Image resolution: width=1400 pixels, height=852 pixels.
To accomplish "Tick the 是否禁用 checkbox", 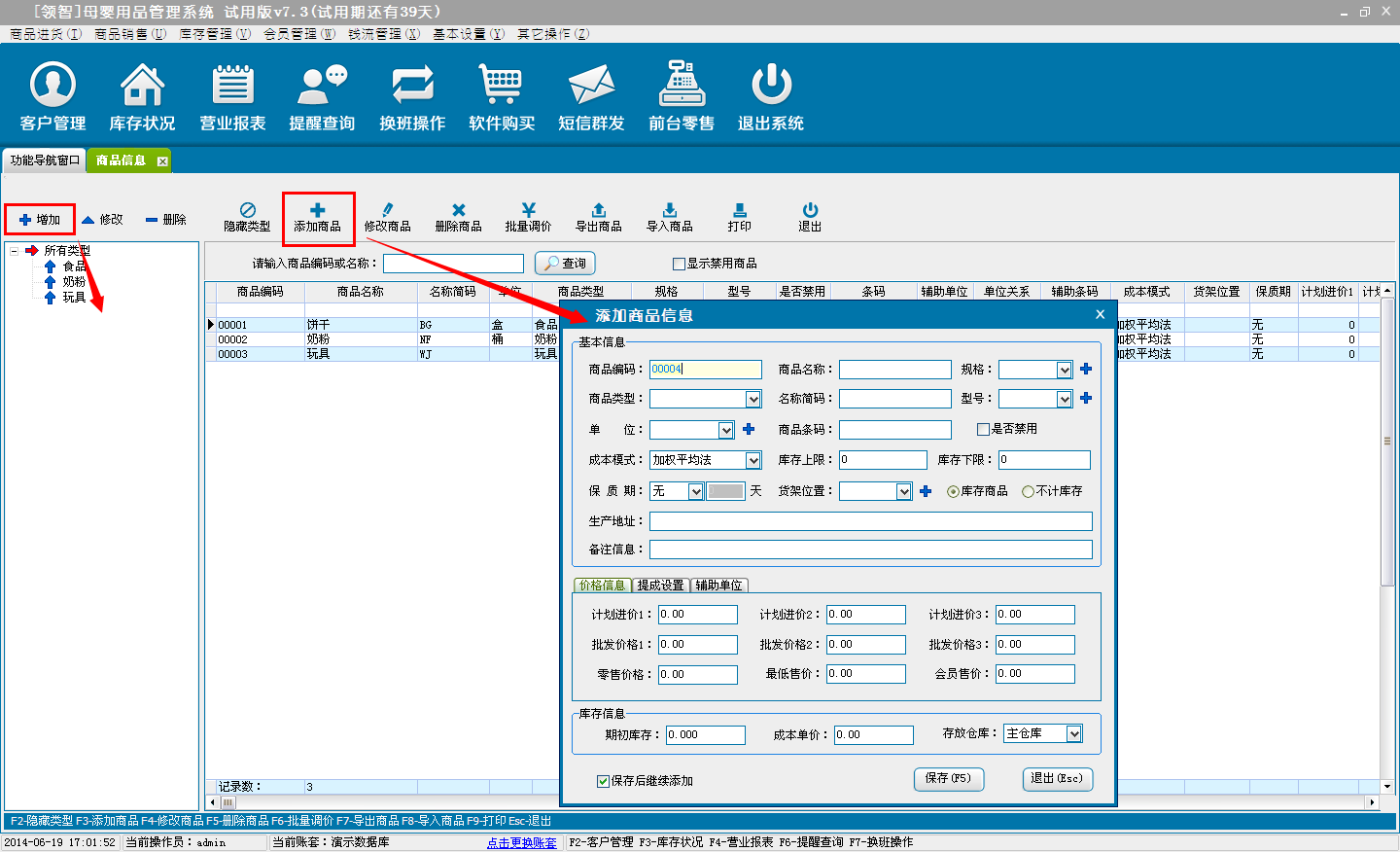I will click(983, 429).
